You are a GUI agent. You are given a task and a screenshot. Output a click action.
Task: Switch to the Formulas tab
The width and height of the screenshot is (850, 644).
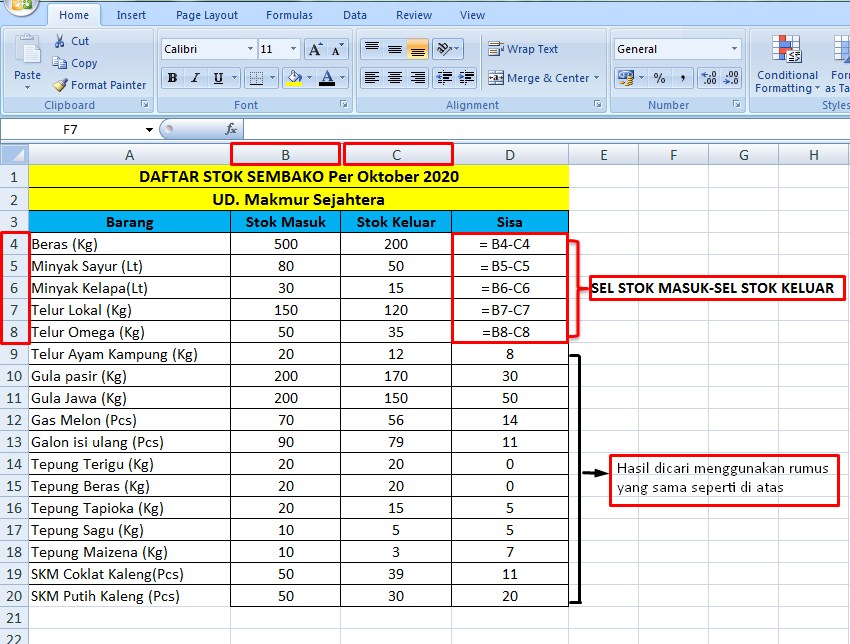point(289,15)
